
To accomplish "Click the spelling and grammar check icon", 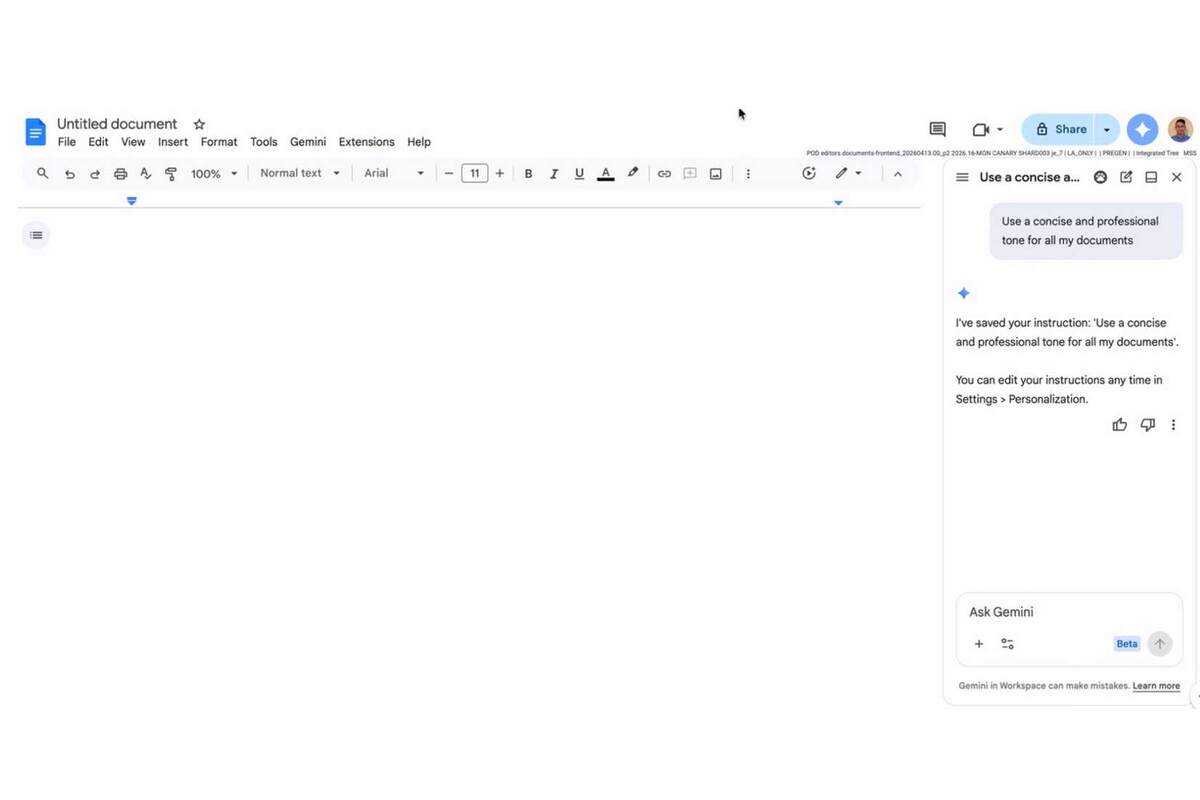I will 145,174.
